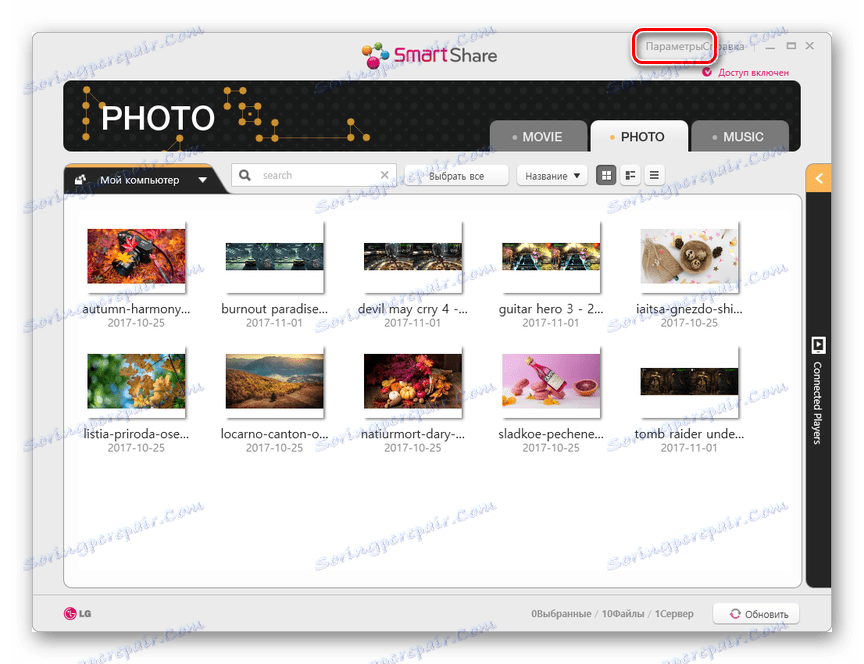Select the tomb raider unde thumbnail
This screenshot has height=664, width=864.
(x=689, y=382)
